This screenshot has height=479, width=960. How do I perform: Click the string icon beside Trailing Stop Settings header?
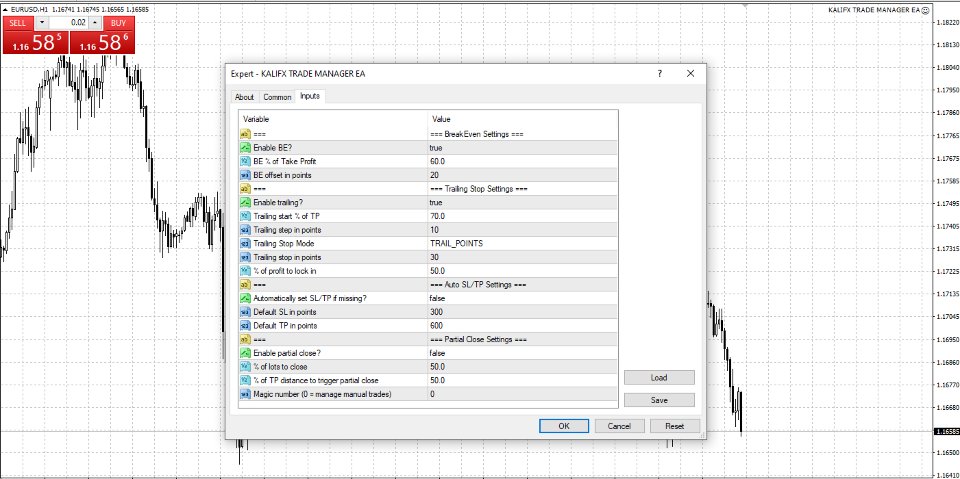(x=246, y=189)
